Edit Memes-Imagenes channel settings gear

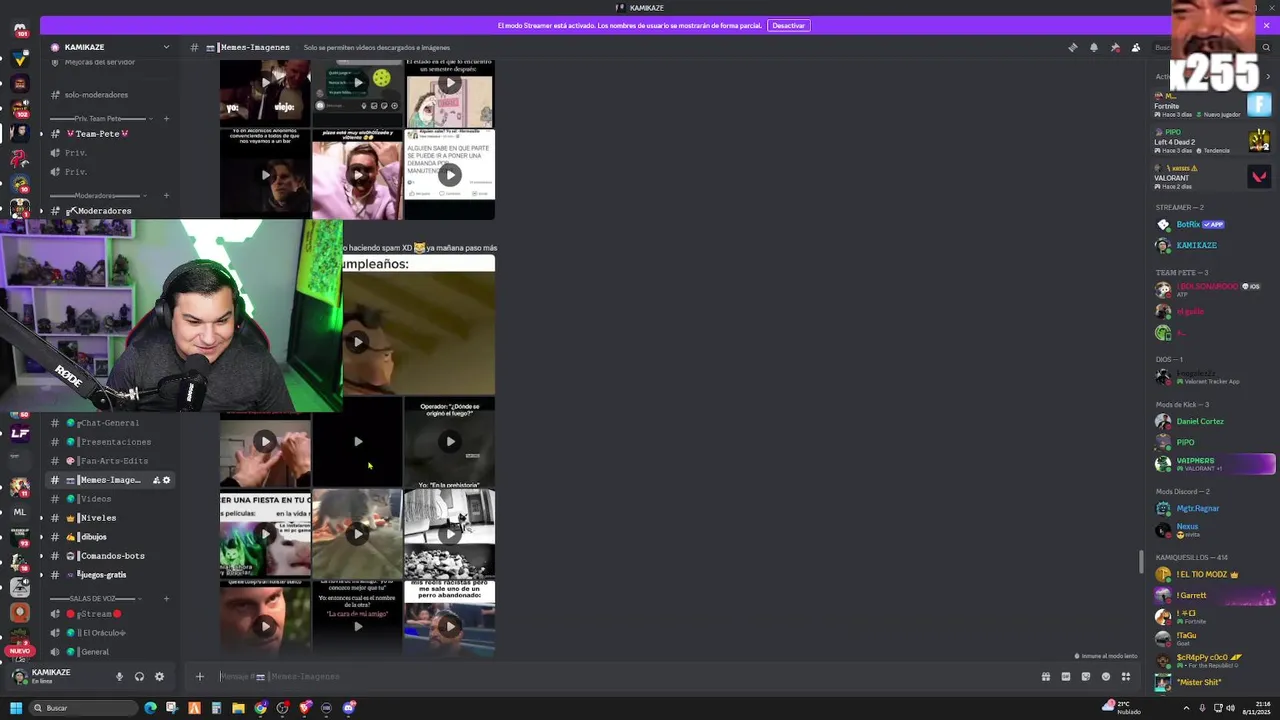167,480
